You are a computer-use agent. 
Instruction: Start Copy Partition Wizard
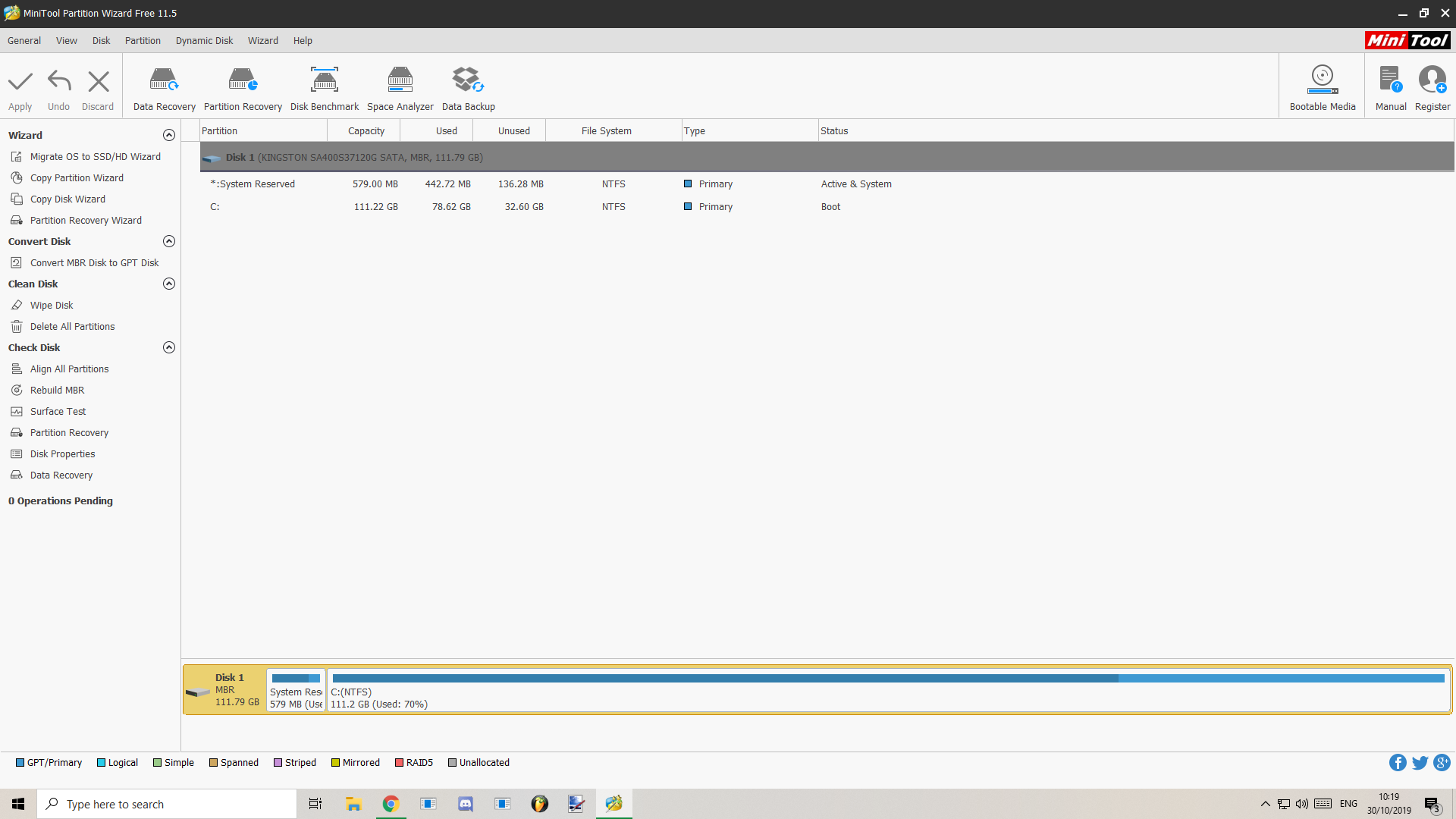[x=77, y=177]
